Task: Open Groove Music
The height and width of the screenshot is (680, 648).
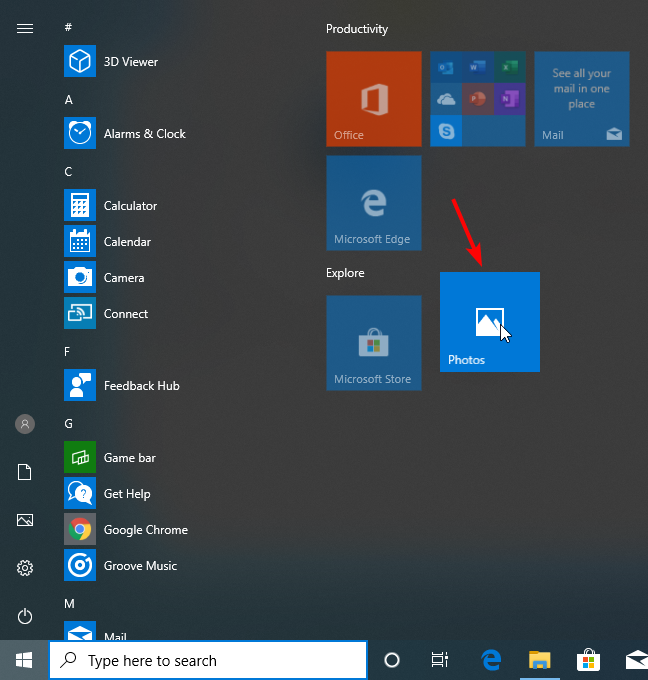Action: click(121, 565)
